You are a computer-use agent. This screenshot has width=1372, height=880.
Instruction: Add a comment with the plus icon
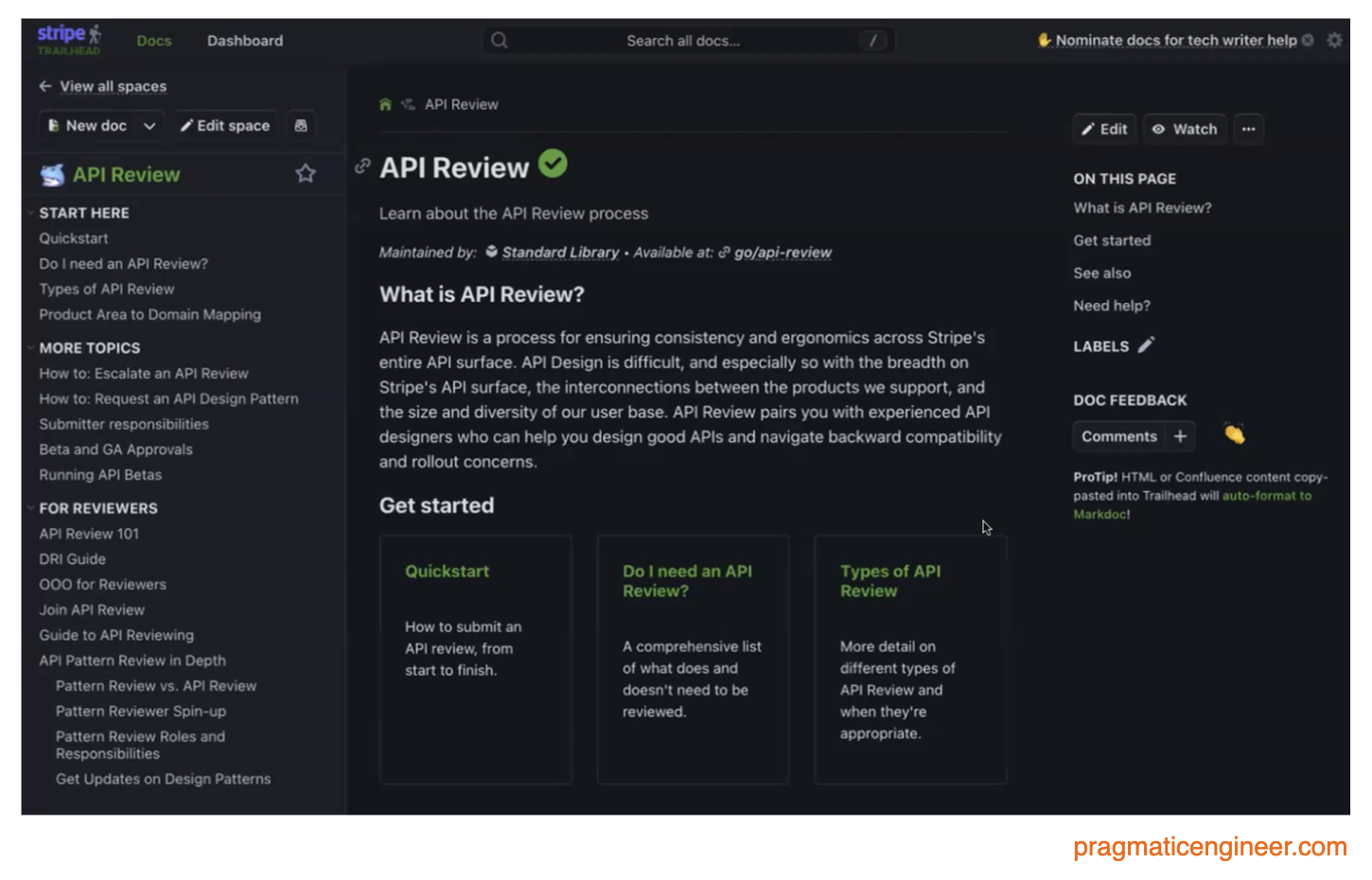[1180, 436]
